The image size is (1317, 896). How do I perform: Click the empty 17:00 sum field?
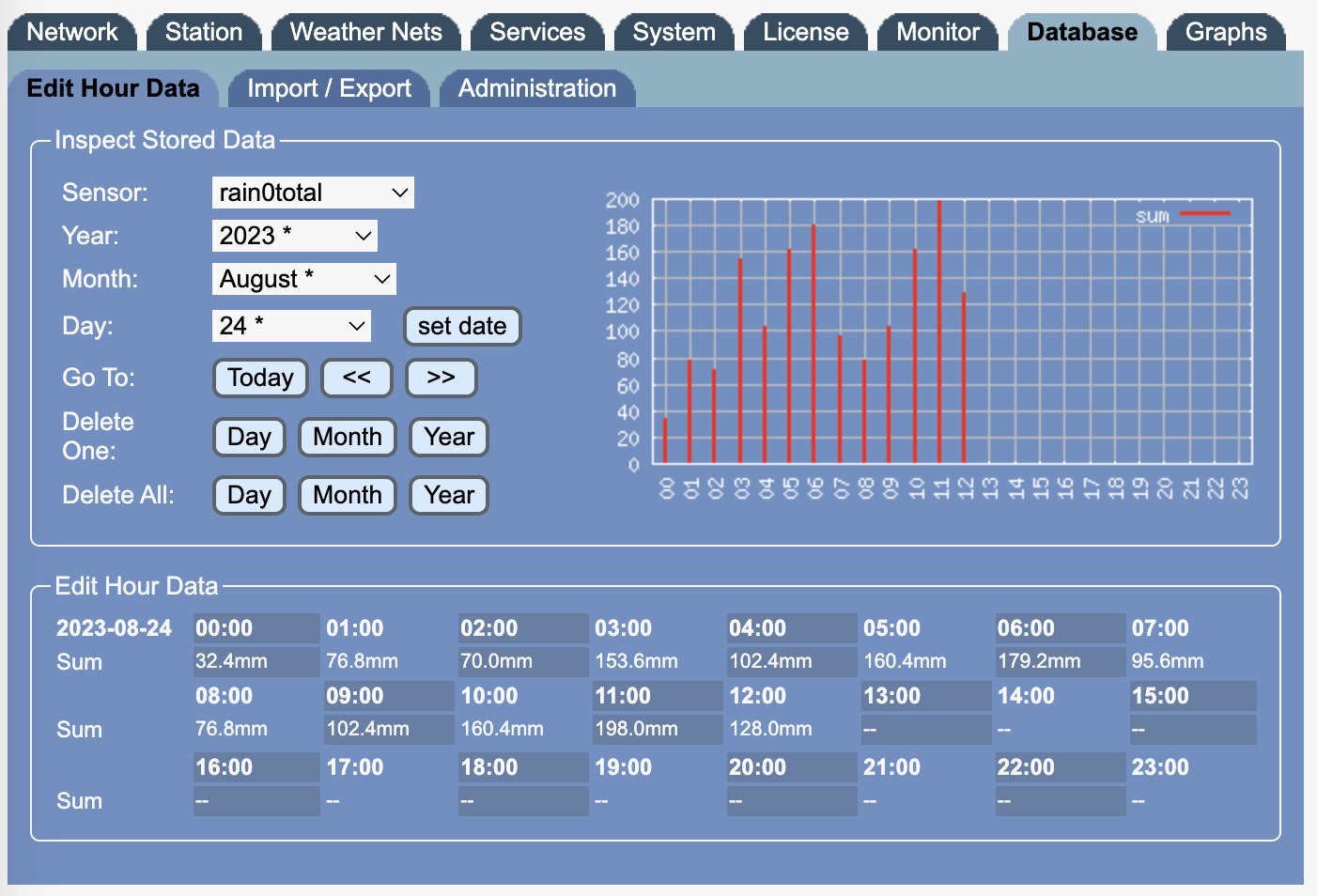point(390,801)
